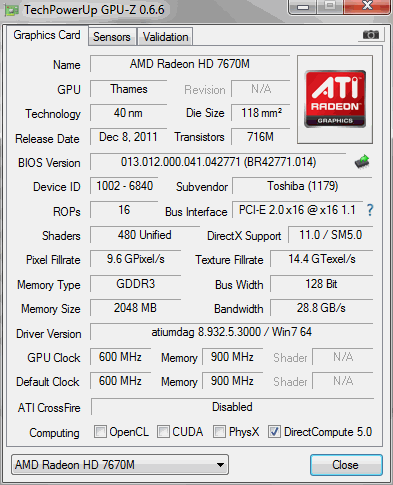Open the AMD Radeon HD 7670M dropdown

120,464
